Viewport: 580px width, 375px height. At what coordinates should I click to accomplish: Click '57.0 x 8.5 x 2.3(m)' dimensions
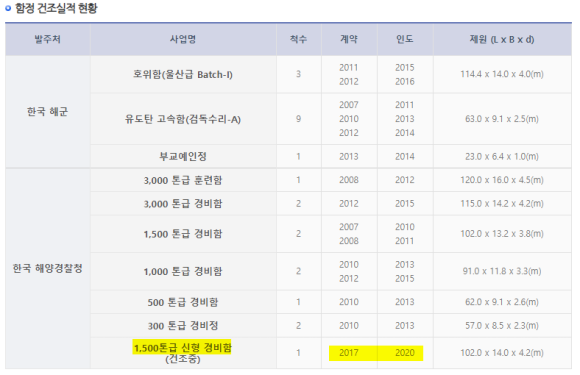tap(502, 326)
